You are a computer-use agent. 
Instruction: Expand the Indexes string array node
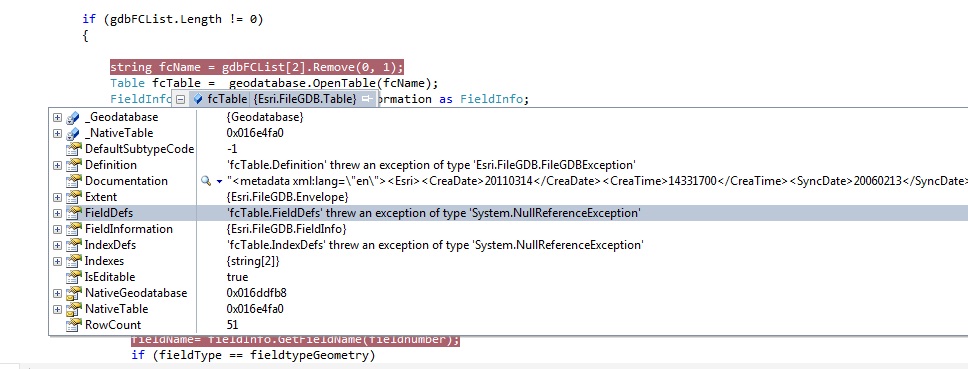click(x=57, y=261)
